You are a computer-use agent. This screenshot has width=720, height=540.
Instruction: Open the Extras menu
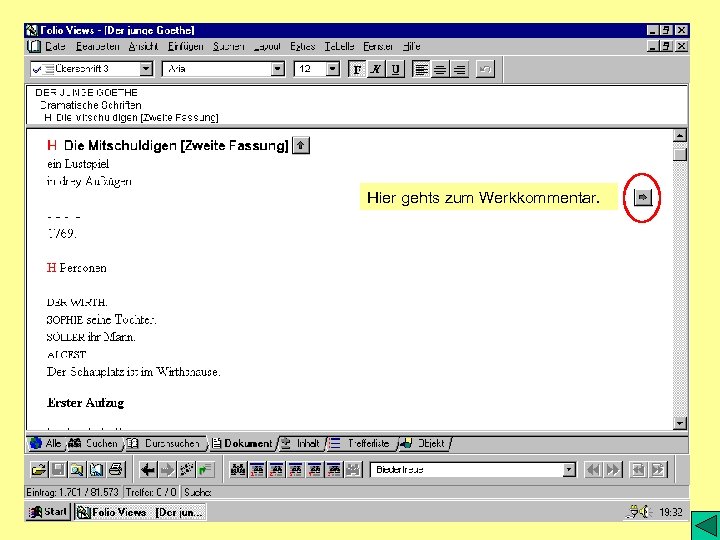303,46
